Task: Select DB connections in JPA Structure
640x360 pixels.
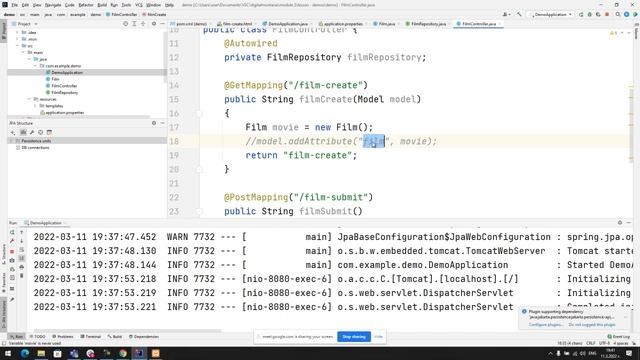Action: click(35, 148)
